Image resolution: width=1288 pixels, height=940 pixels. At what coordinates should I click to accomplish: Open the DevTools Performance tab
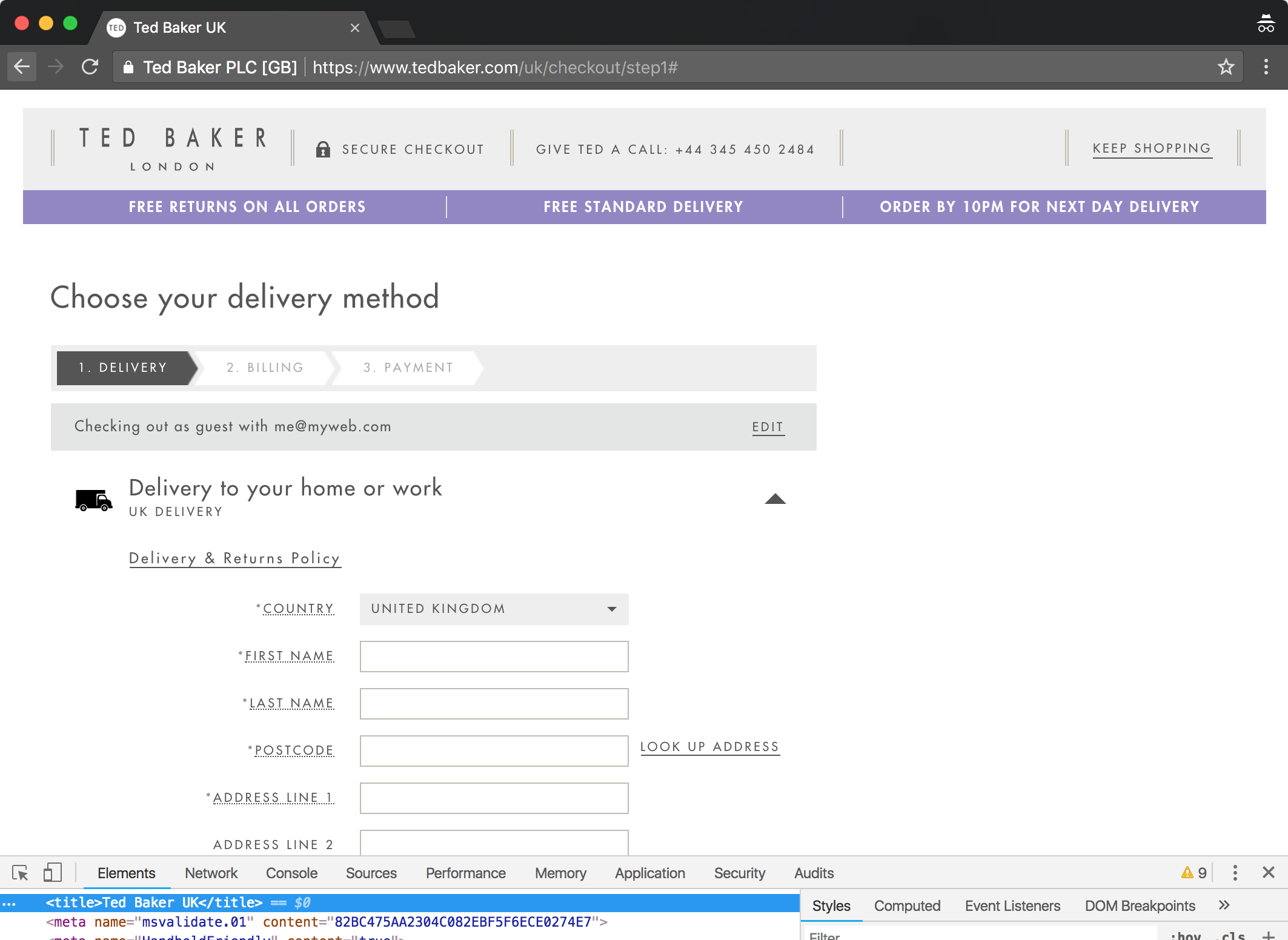tap(466, 873)
